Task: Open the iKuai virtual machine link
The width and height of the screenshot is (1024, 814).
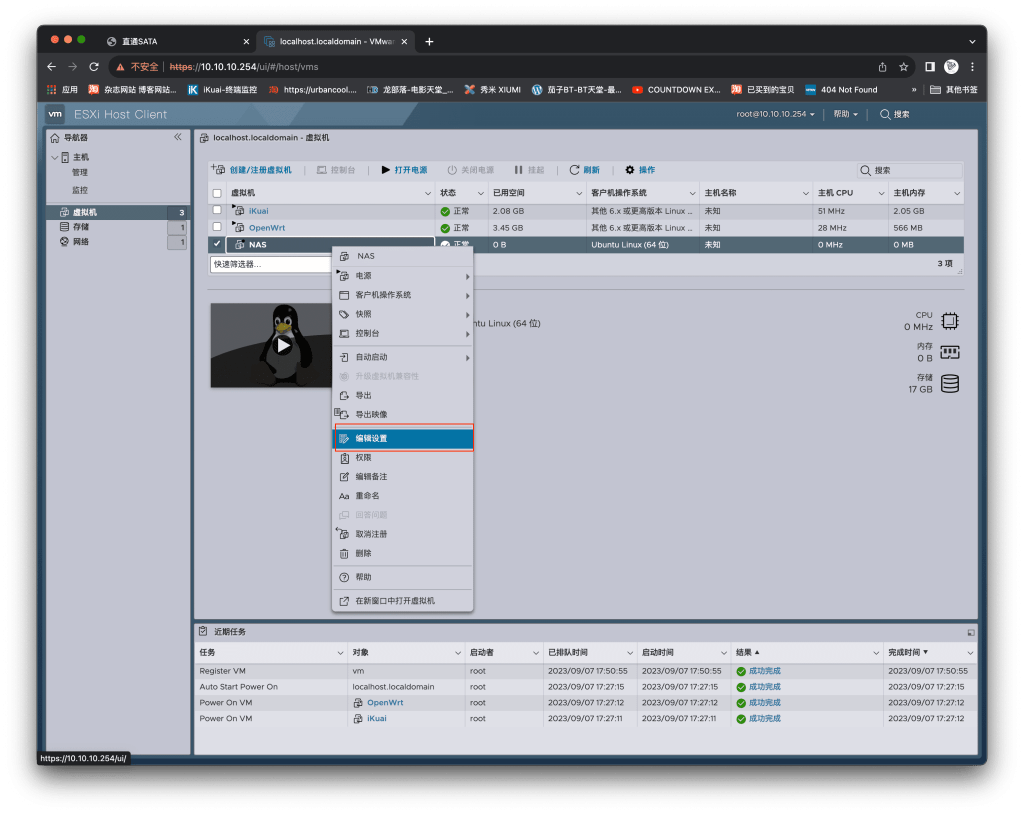Action: pyautogui.click(x=258, y=211)
